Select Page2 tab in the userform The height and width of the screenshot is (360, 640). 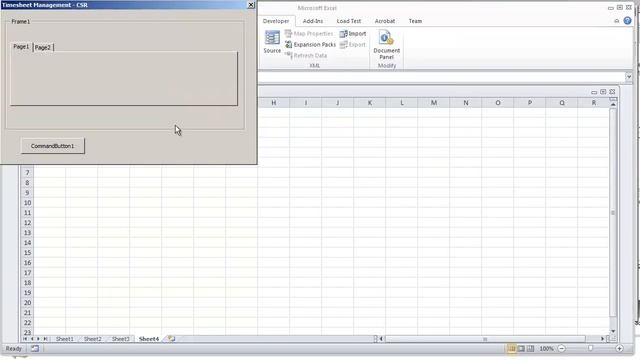coord(43,47)
